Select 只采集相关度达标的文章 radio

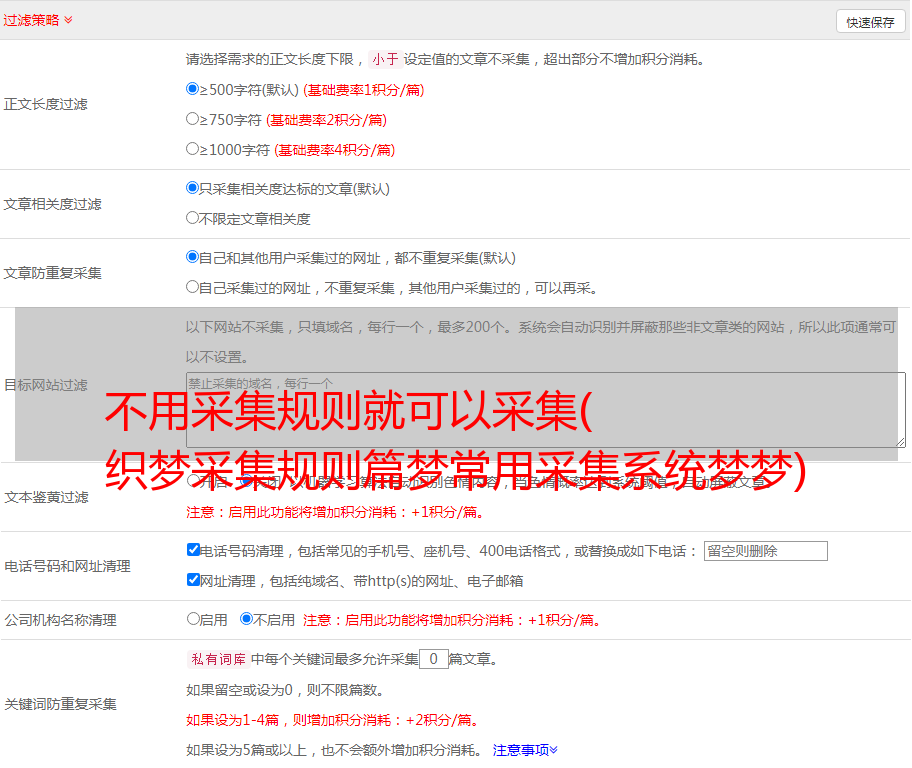tap(193, 188)
